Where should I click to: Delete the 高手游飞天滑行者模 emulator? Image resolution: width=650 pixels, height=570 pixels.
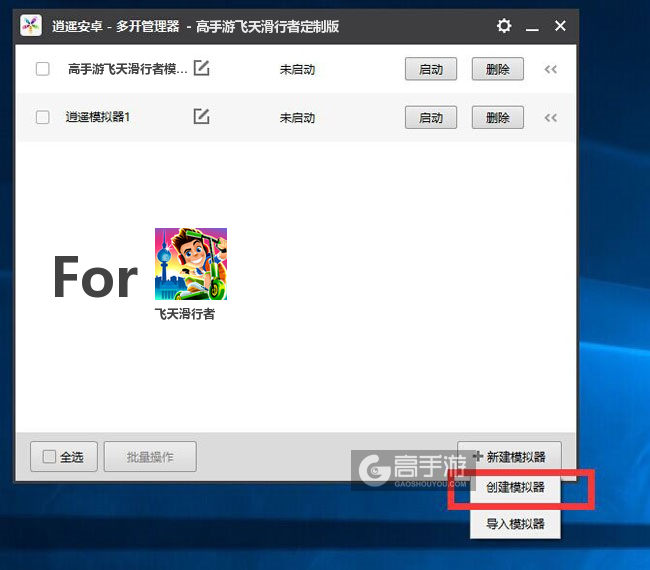tap(497, 69)
